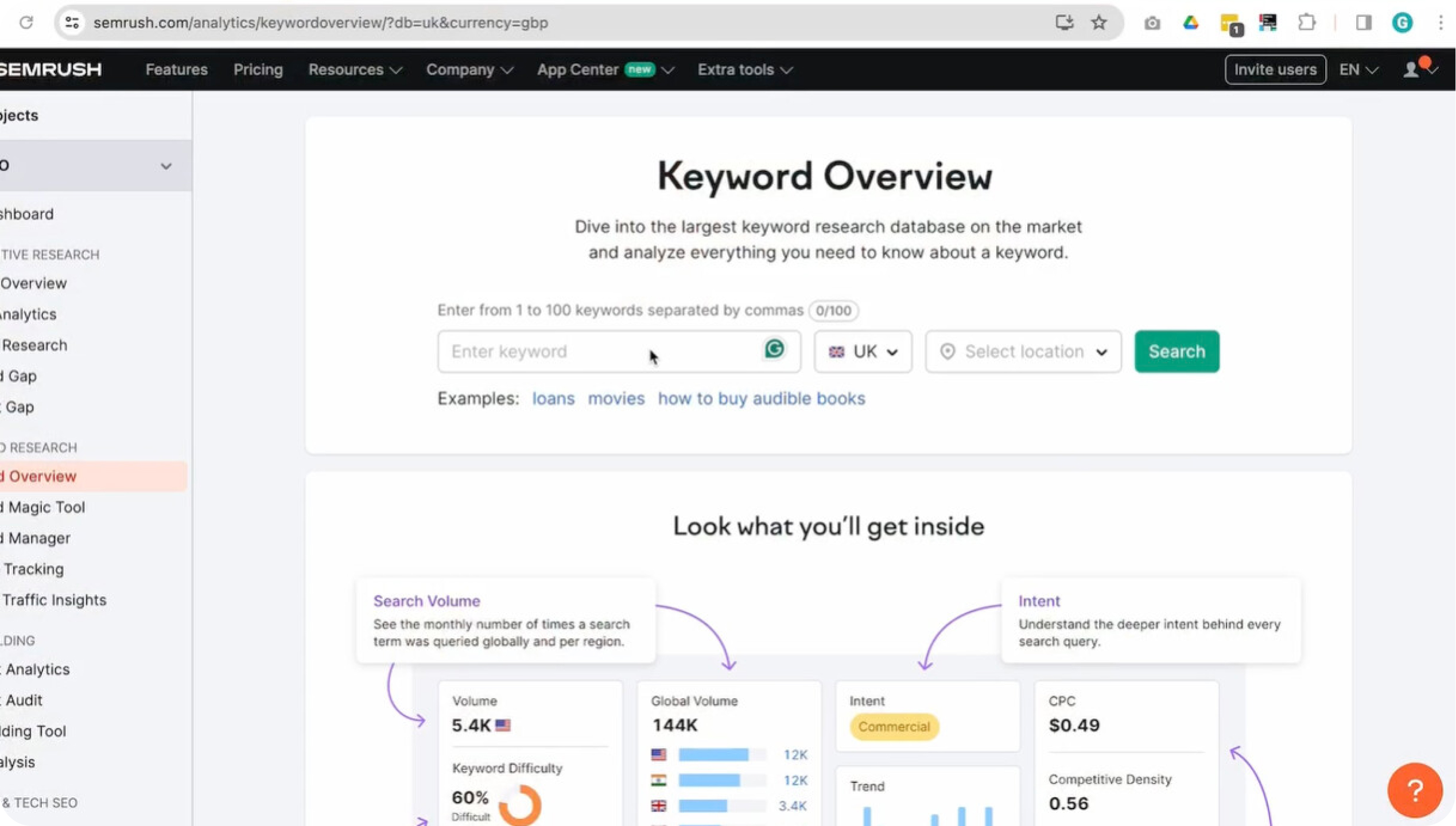Click the install app icon in address bar

pos(1064,23)
